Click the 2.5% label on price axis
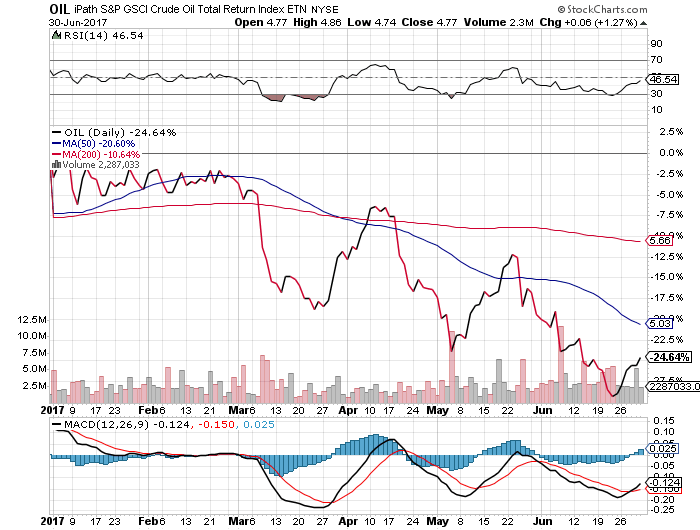The height and width of the screenshot is (530, 700). tap(671, 132)
